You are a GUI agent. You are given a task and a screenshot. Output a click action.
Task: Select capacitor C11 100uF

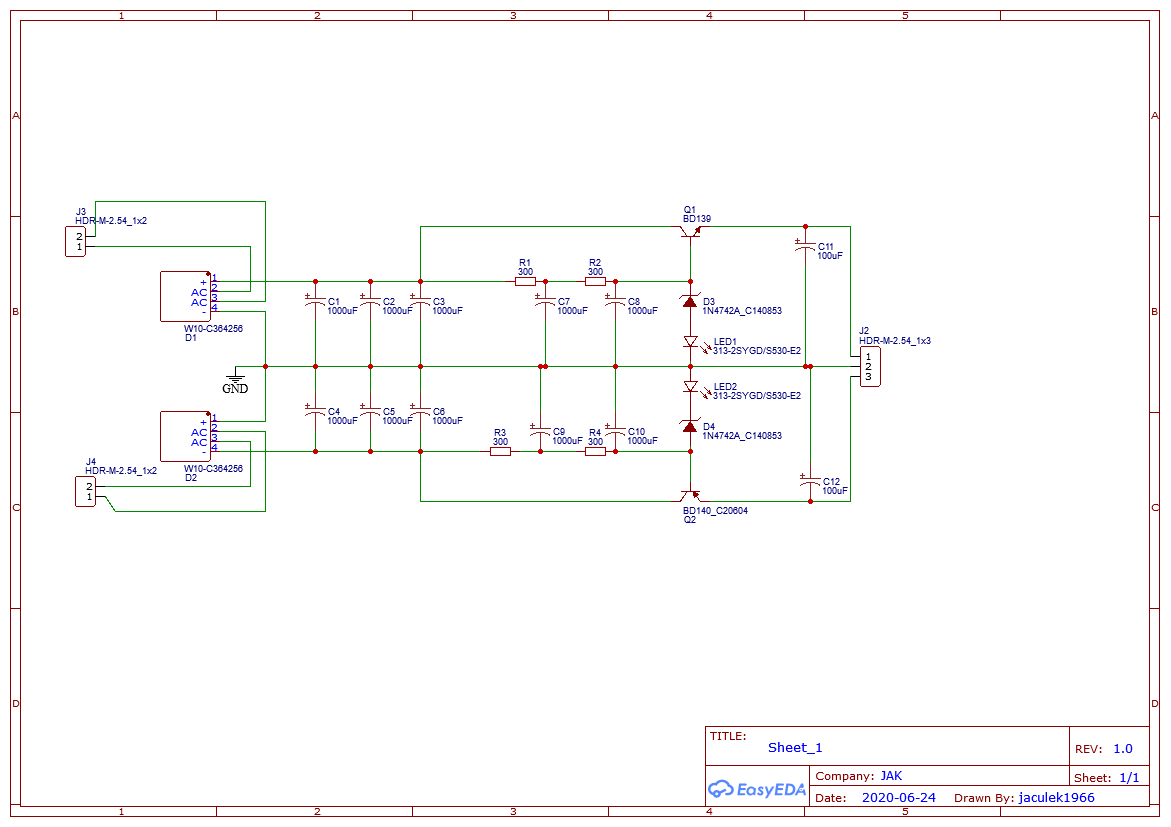[805, 248]
